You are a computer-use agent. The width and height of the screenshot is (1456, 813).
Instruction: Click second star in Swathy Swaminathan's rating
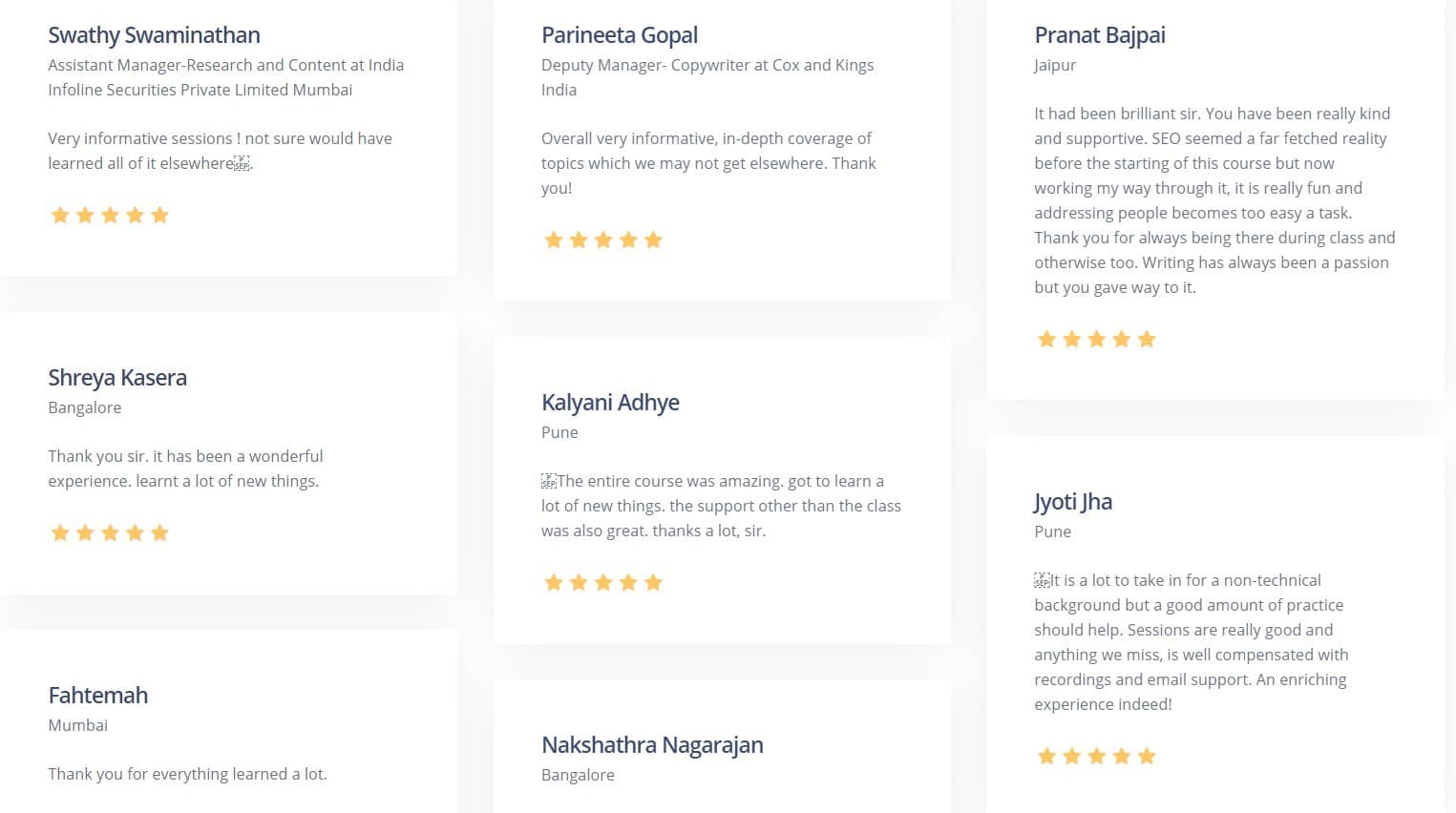[85, 216]
